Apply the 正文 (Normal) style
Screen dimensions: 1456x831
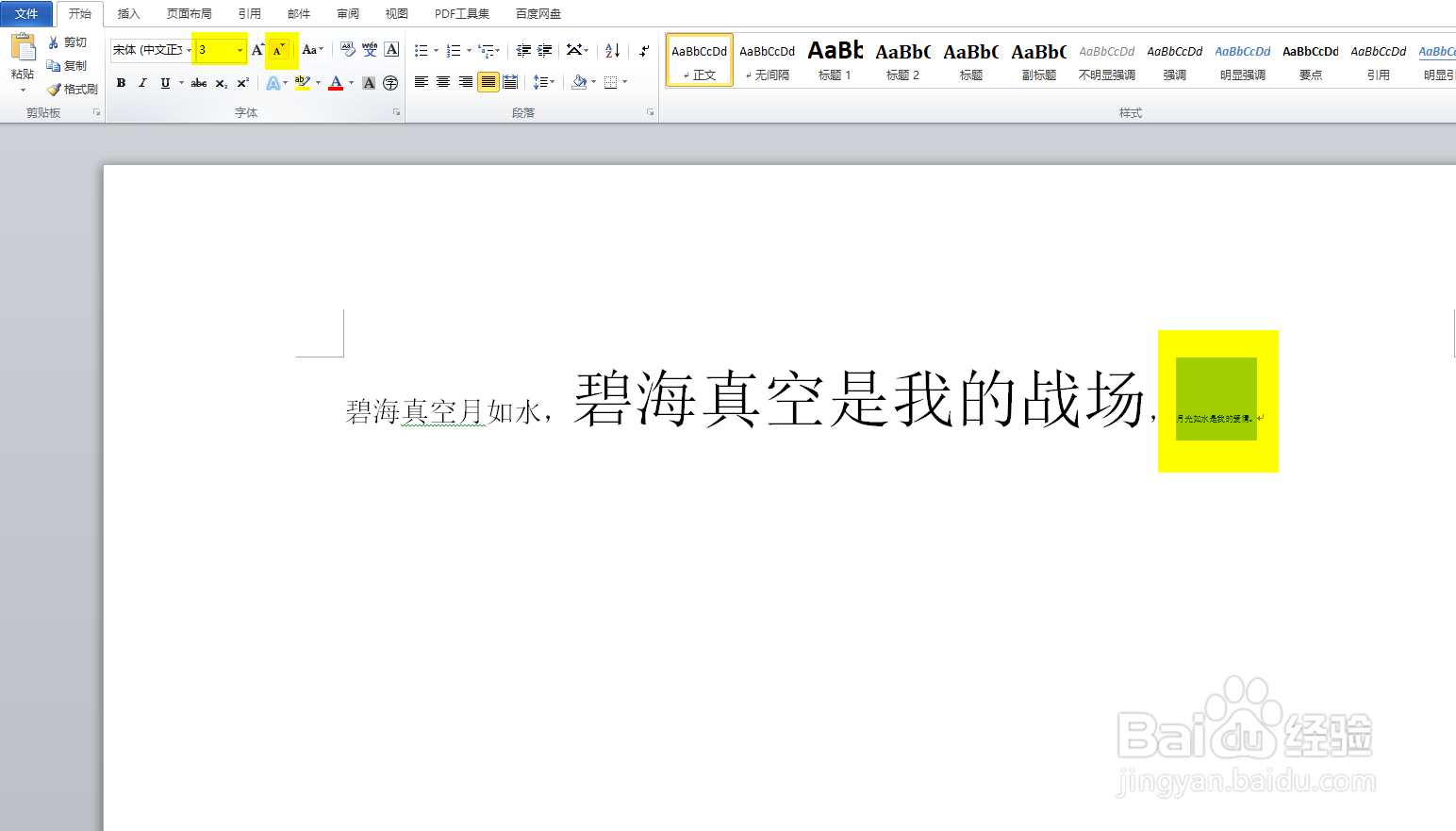pyautogui.click(x=700, y=60)
